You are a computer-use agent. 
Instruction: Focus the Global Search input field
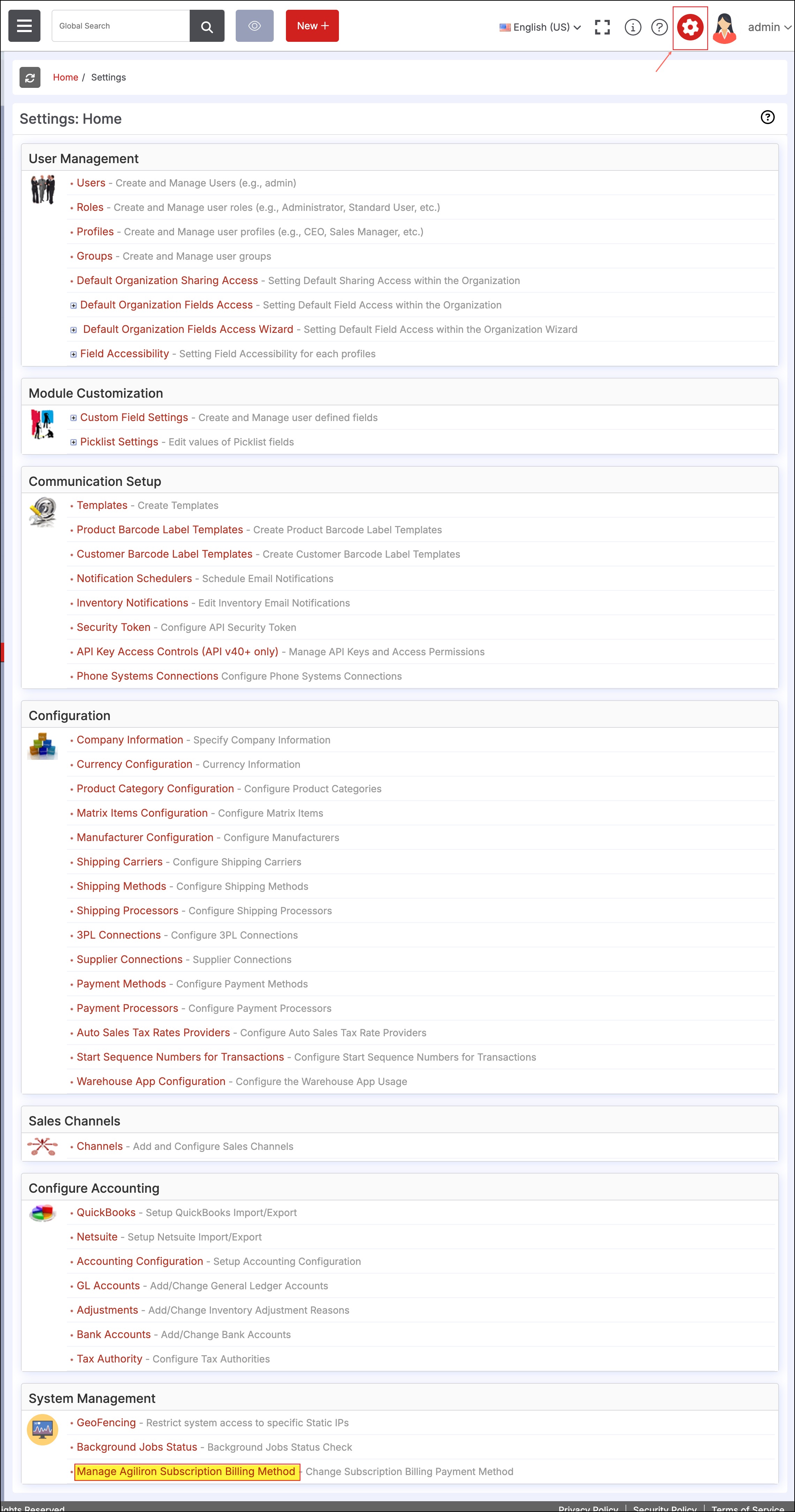coord(120,26)
